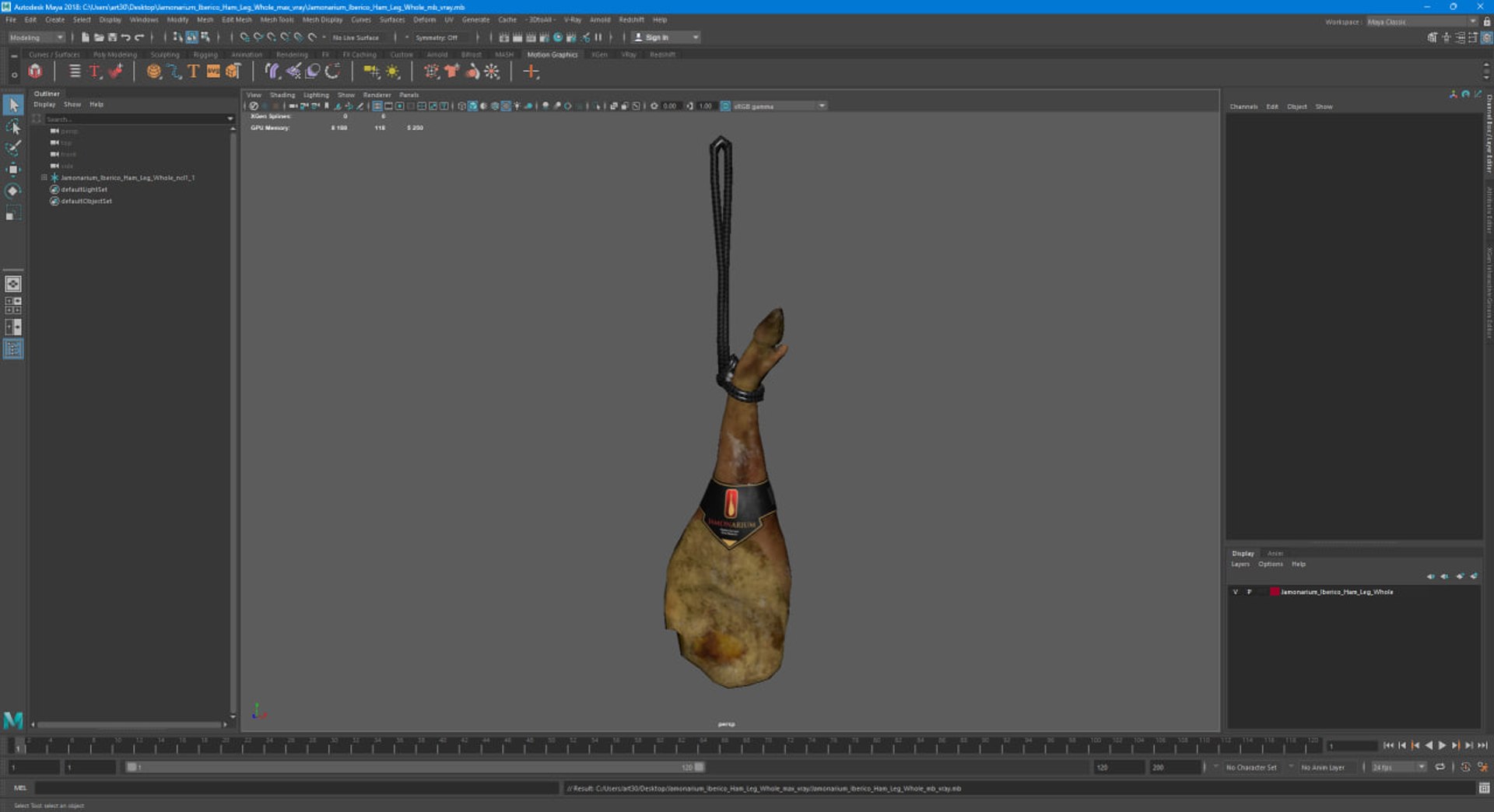Click the orange T polygon type shelf icon
Viewport: 1494px width, 812px height.
pos(193,72)
